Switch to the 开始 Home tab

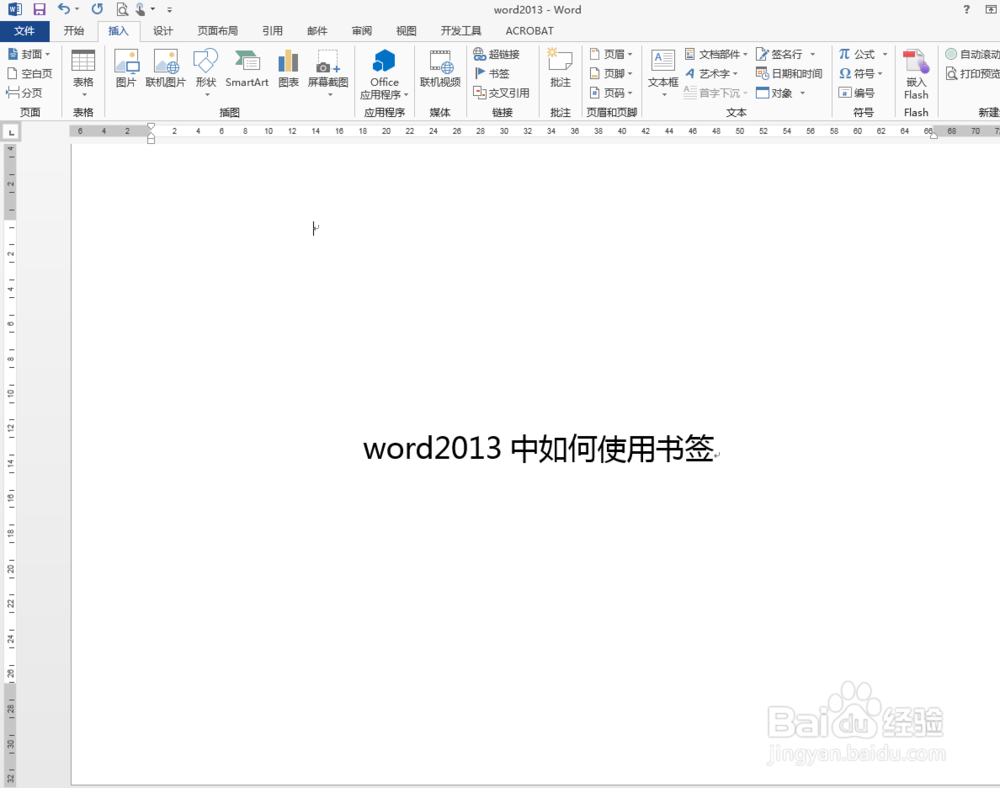coord(74,31)
